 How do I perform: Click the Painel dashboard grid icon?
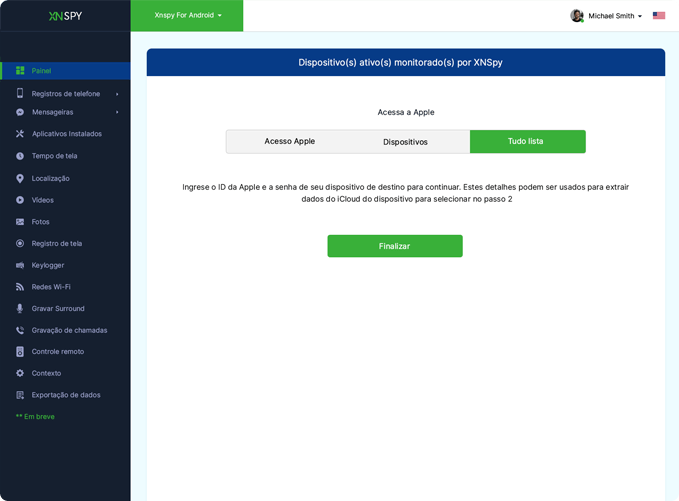tap(20, 71)
